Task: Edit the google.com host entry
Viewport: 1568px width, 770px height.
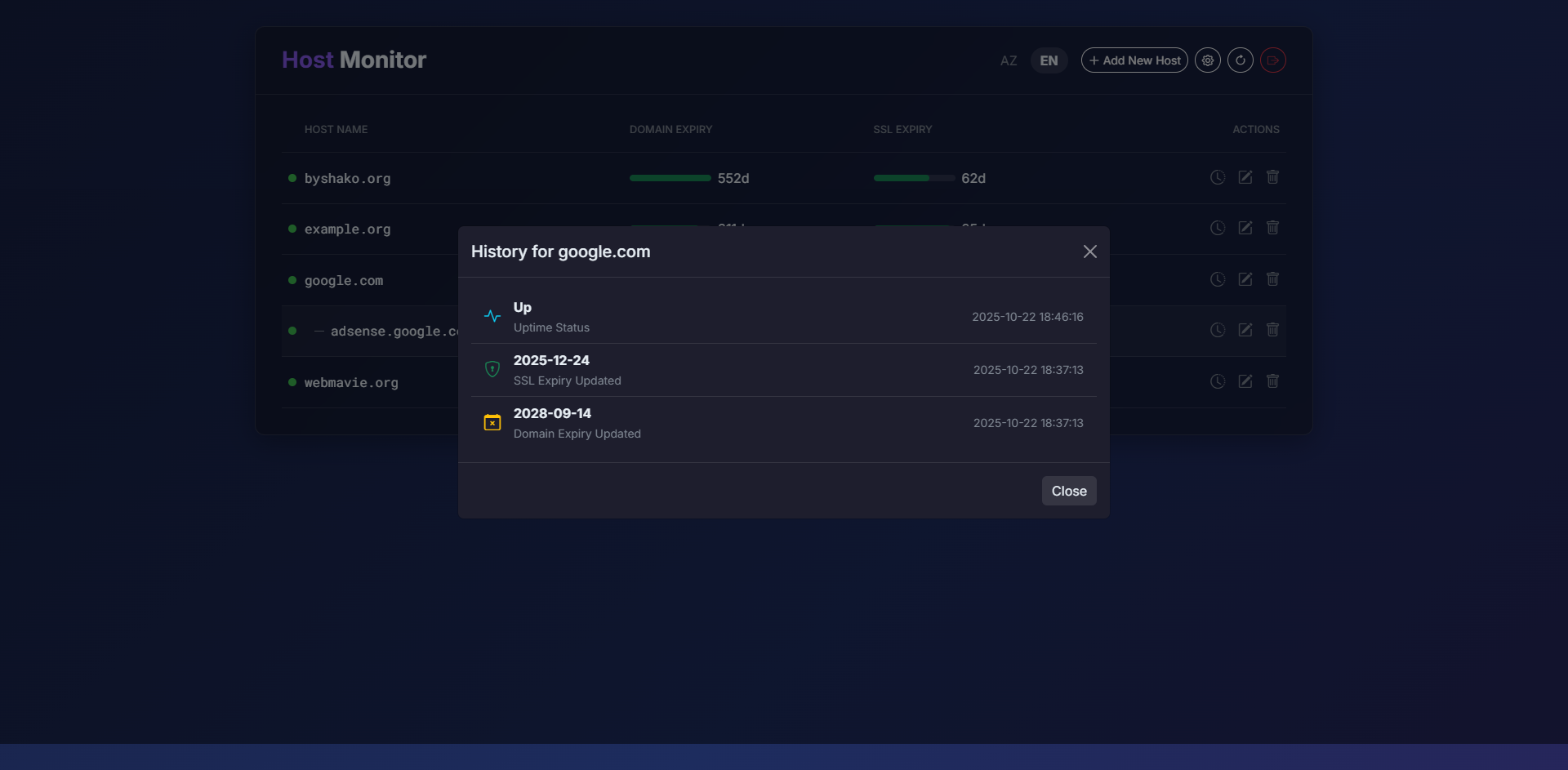Action: tap(1245, 278)
